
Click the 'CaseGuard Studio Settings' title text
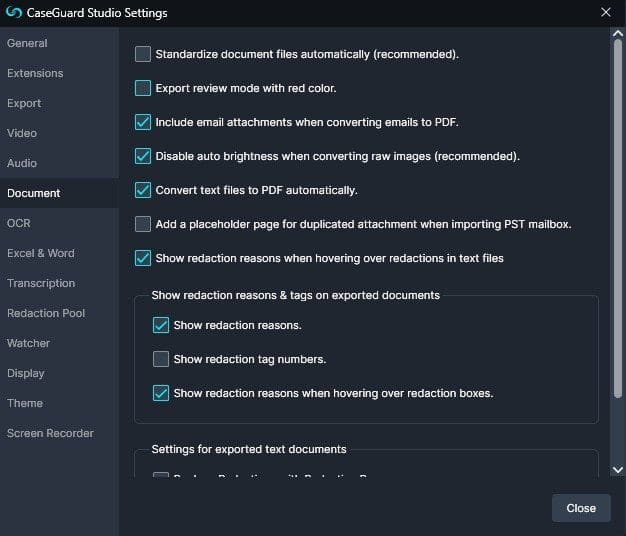pos(97,13)
